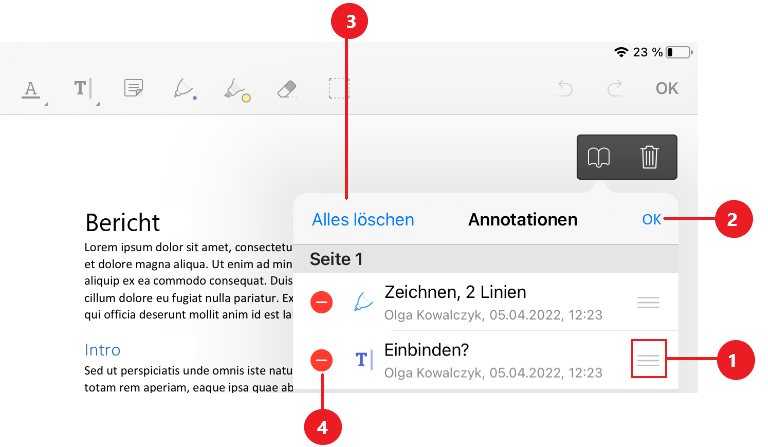
Task: Select the text insertion T tool
Action: point(82,89)
